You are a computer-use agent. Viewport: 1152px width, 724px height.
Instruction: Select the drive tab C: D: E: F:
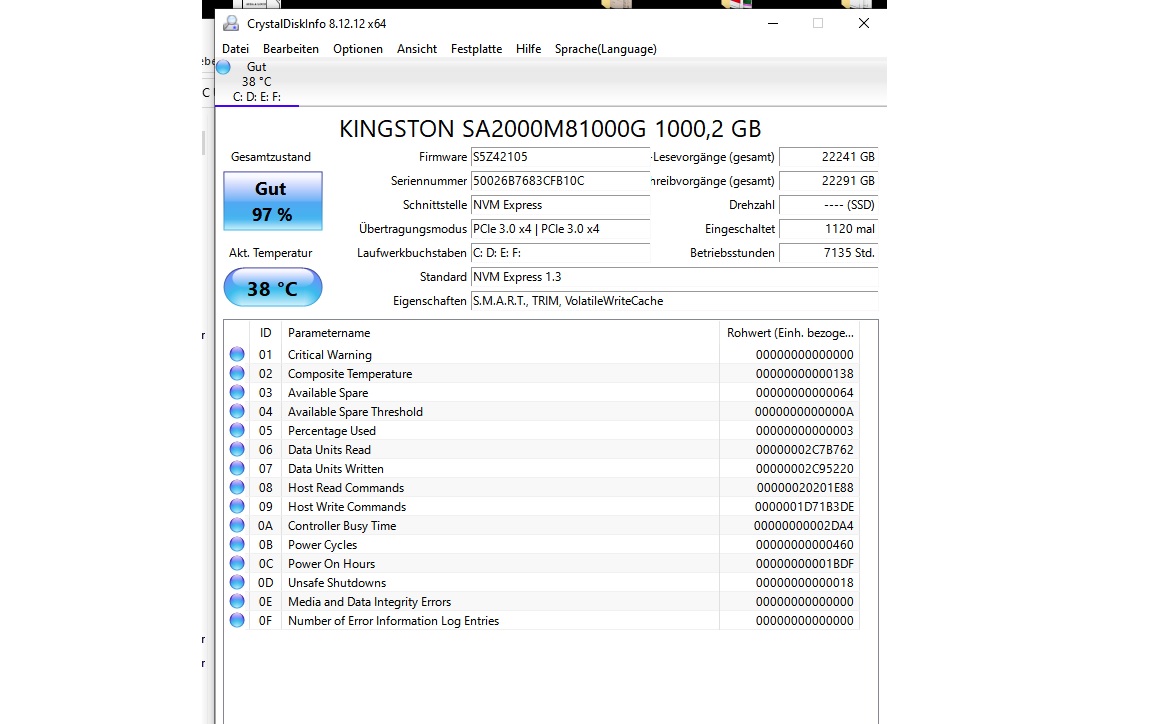pyautogui.click(x=257, y=82)
